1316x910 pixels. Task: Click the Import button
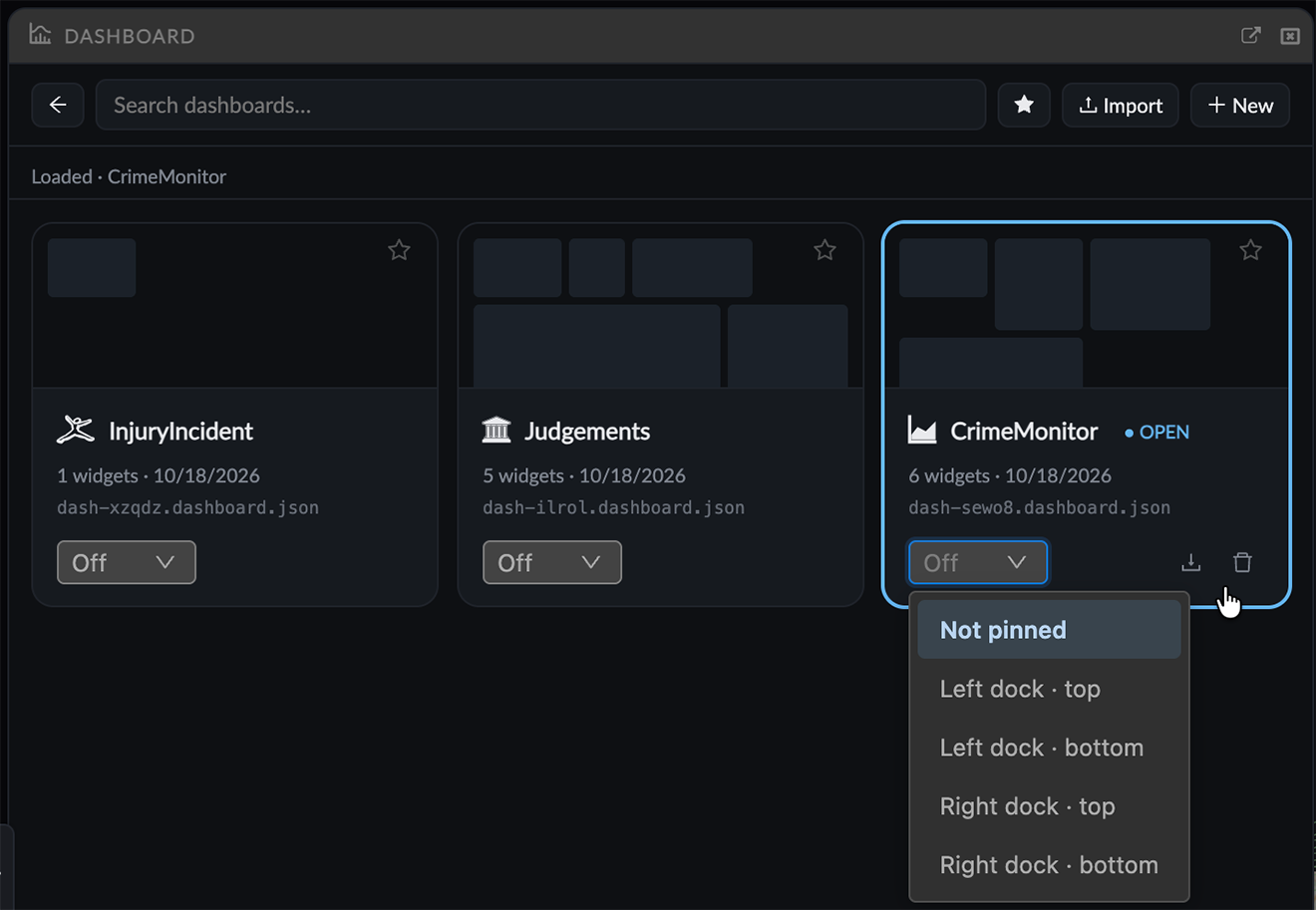click(1121, 106)
